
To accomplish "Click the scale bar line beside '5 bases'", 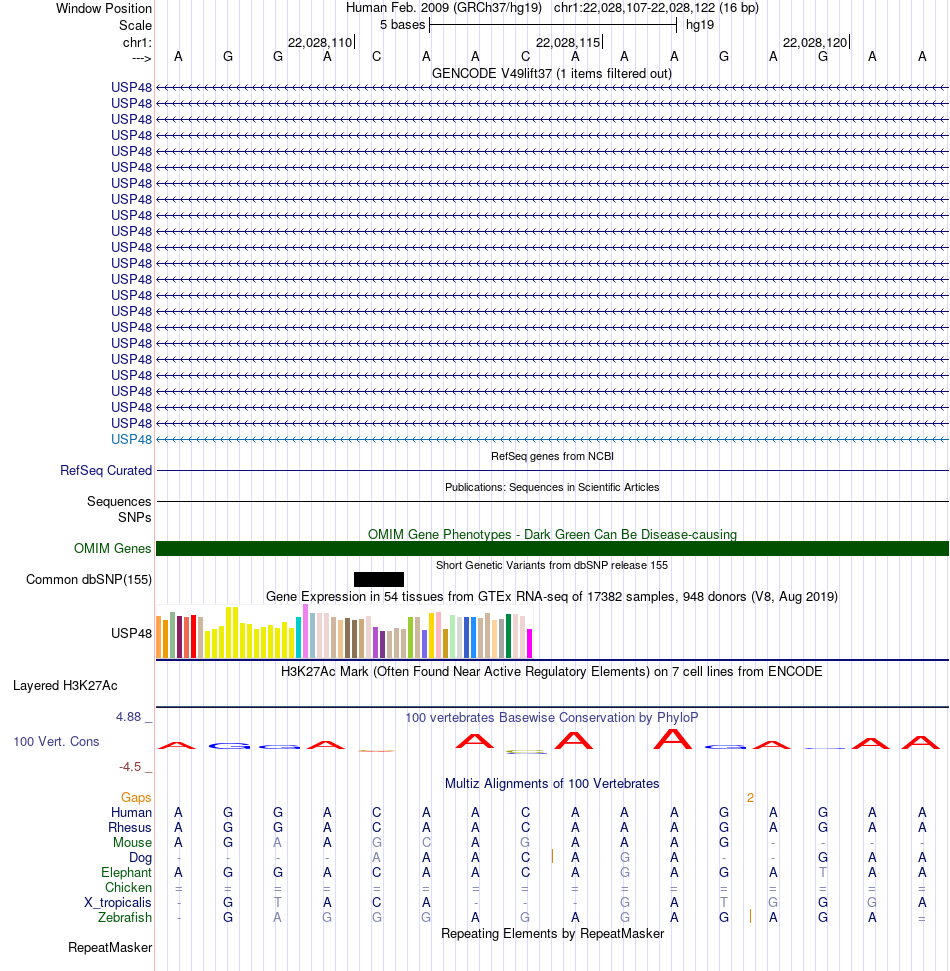I will (553, 25).
